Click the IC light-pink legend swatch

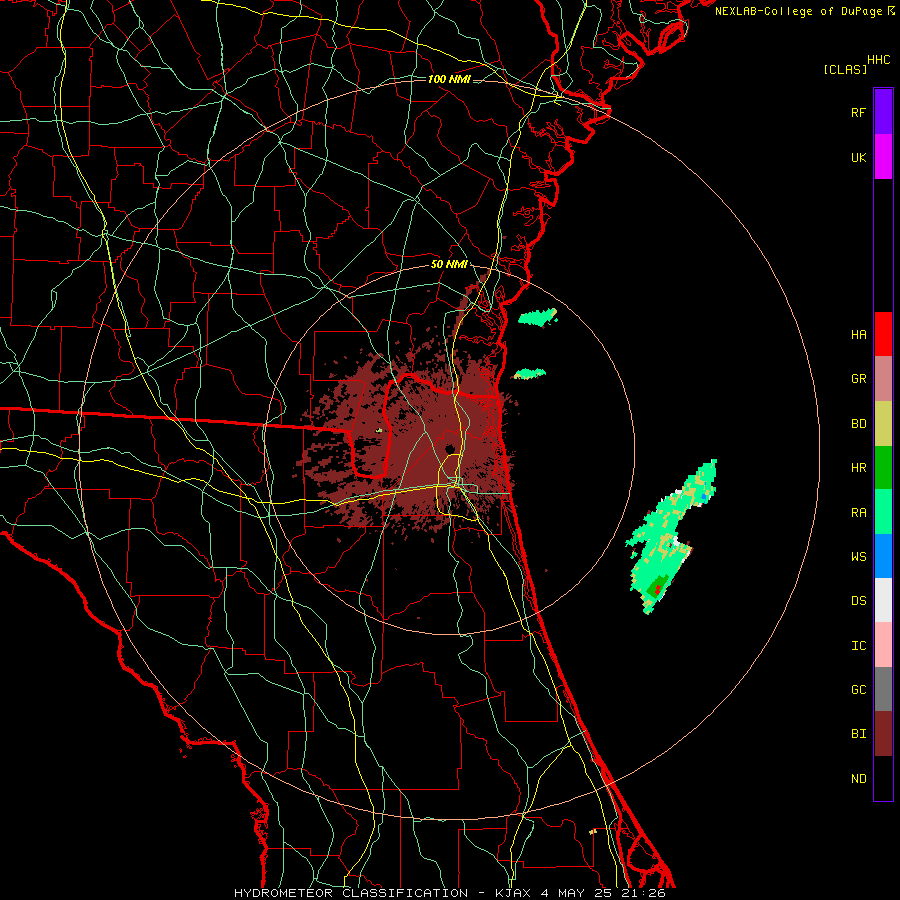pos(883,645)
